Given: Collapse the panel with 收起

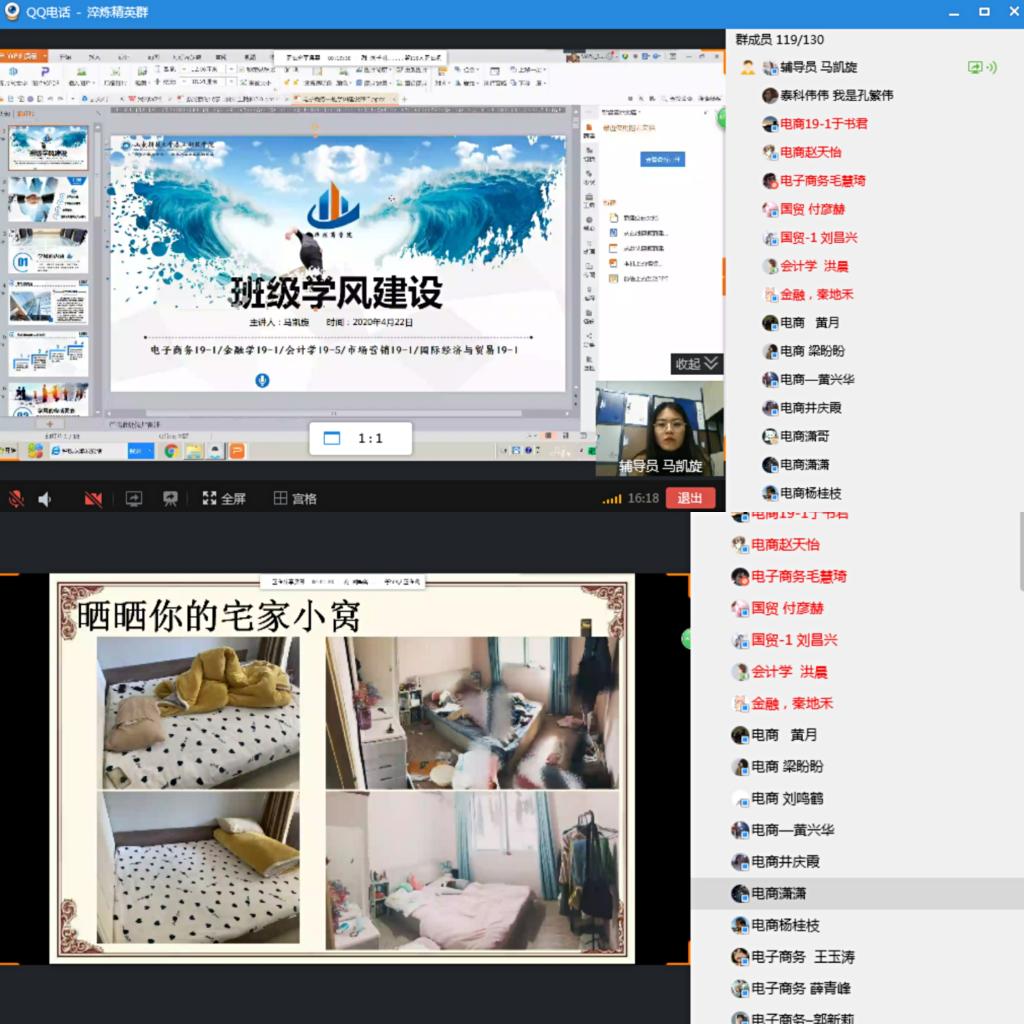Looking at the screenshot, I should [x=696, y=364].
